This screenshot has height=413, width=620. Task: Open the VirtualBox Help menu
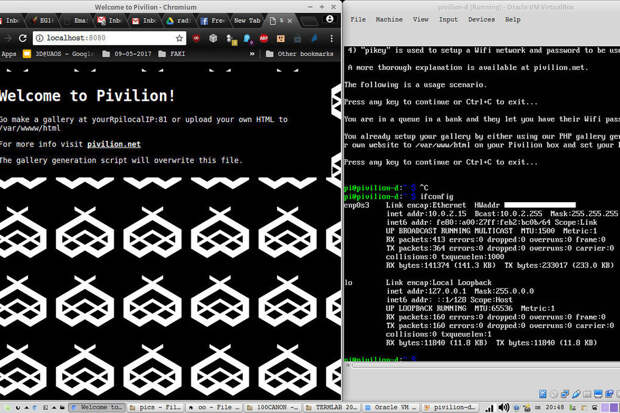pos(512,19)
